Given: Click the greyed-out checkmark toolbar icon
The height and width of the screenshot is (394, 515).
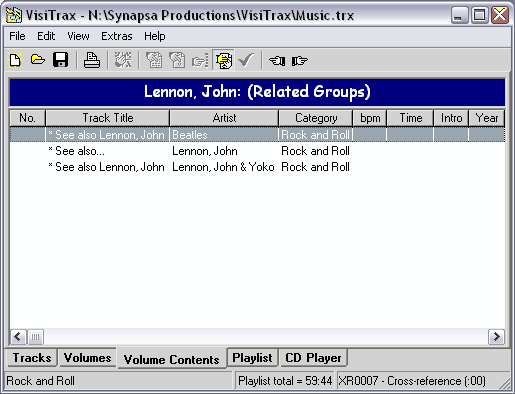Looking at the screenshot, I should (x=246, y=60).
